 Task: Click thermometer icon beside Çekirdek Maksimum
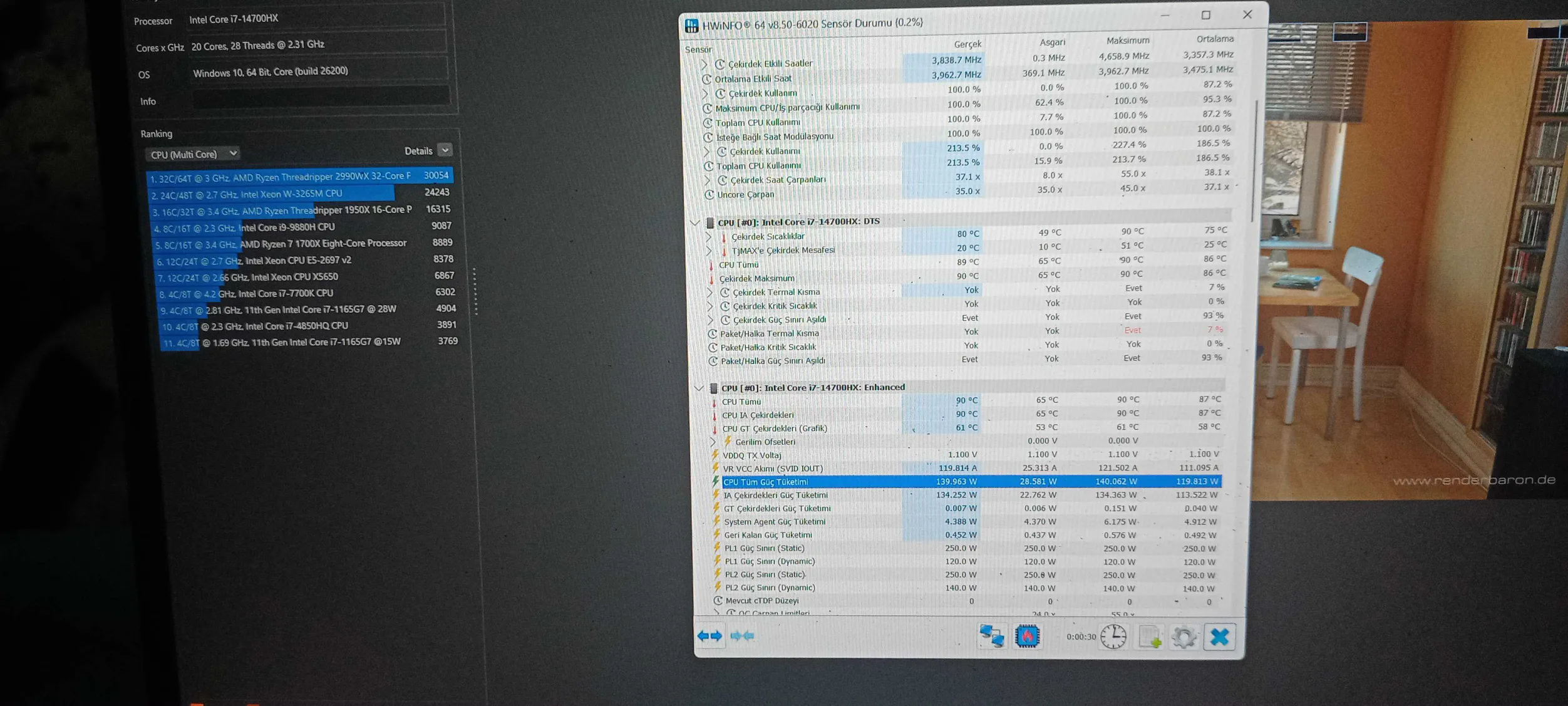tap(711, 278)
